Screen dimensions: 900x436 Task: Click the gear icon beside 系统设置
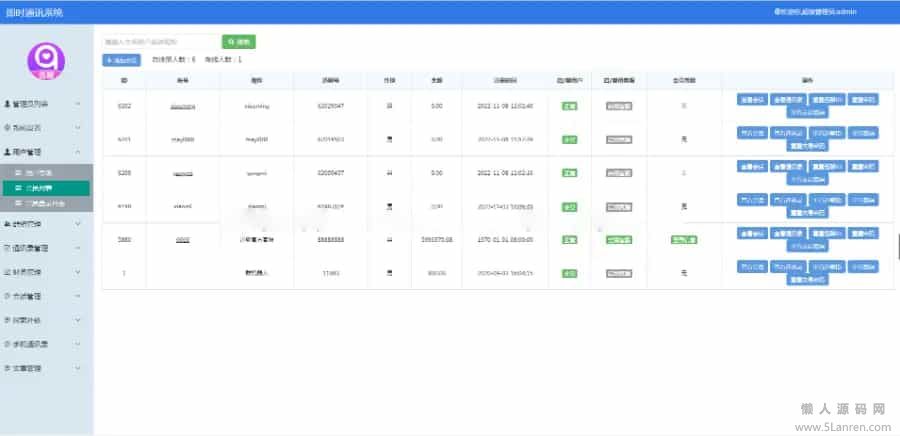coord(7,128)
